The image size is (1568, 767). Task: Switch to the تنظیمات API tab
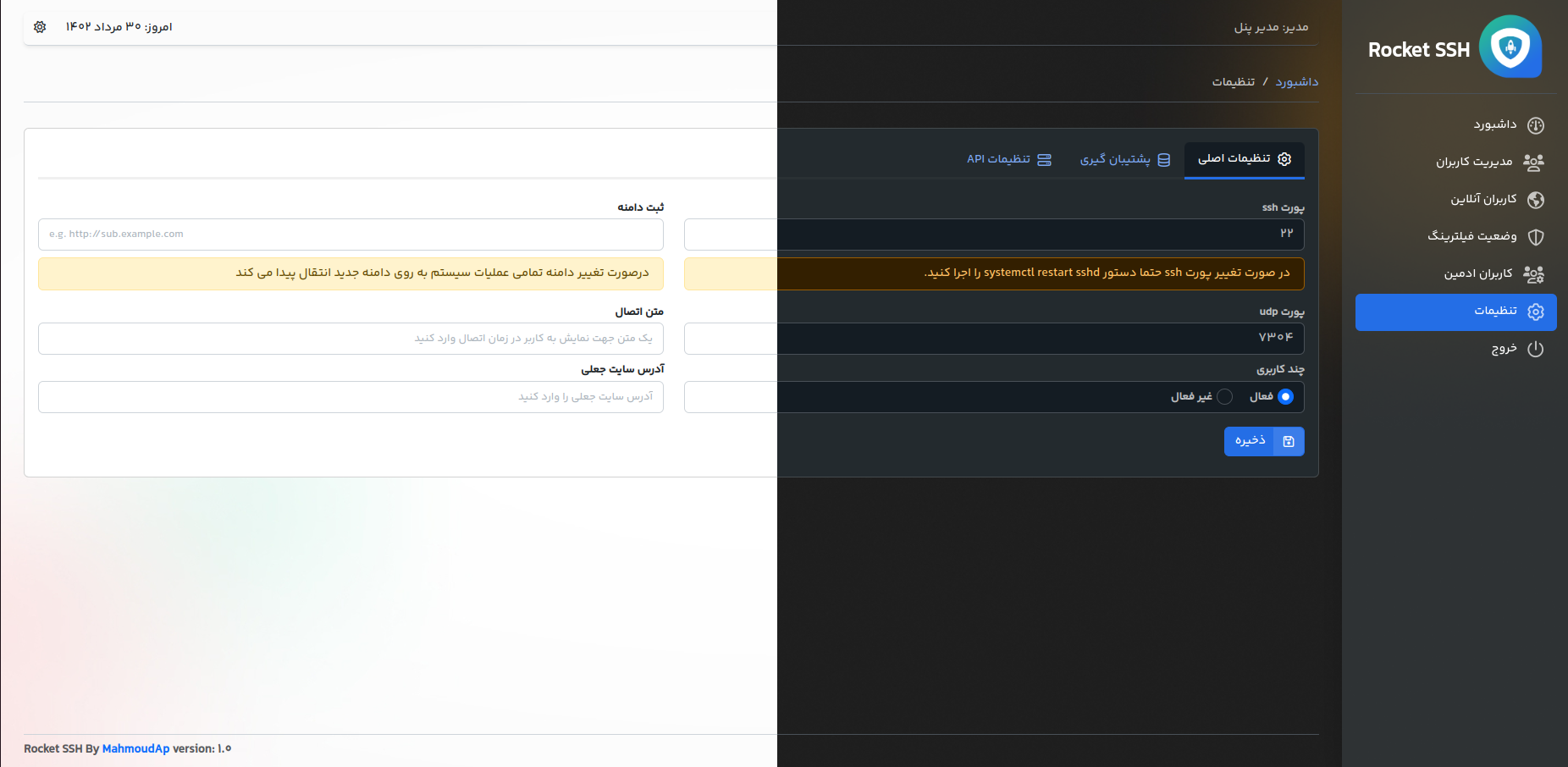pyautogui.click(x=1009, y=159)
